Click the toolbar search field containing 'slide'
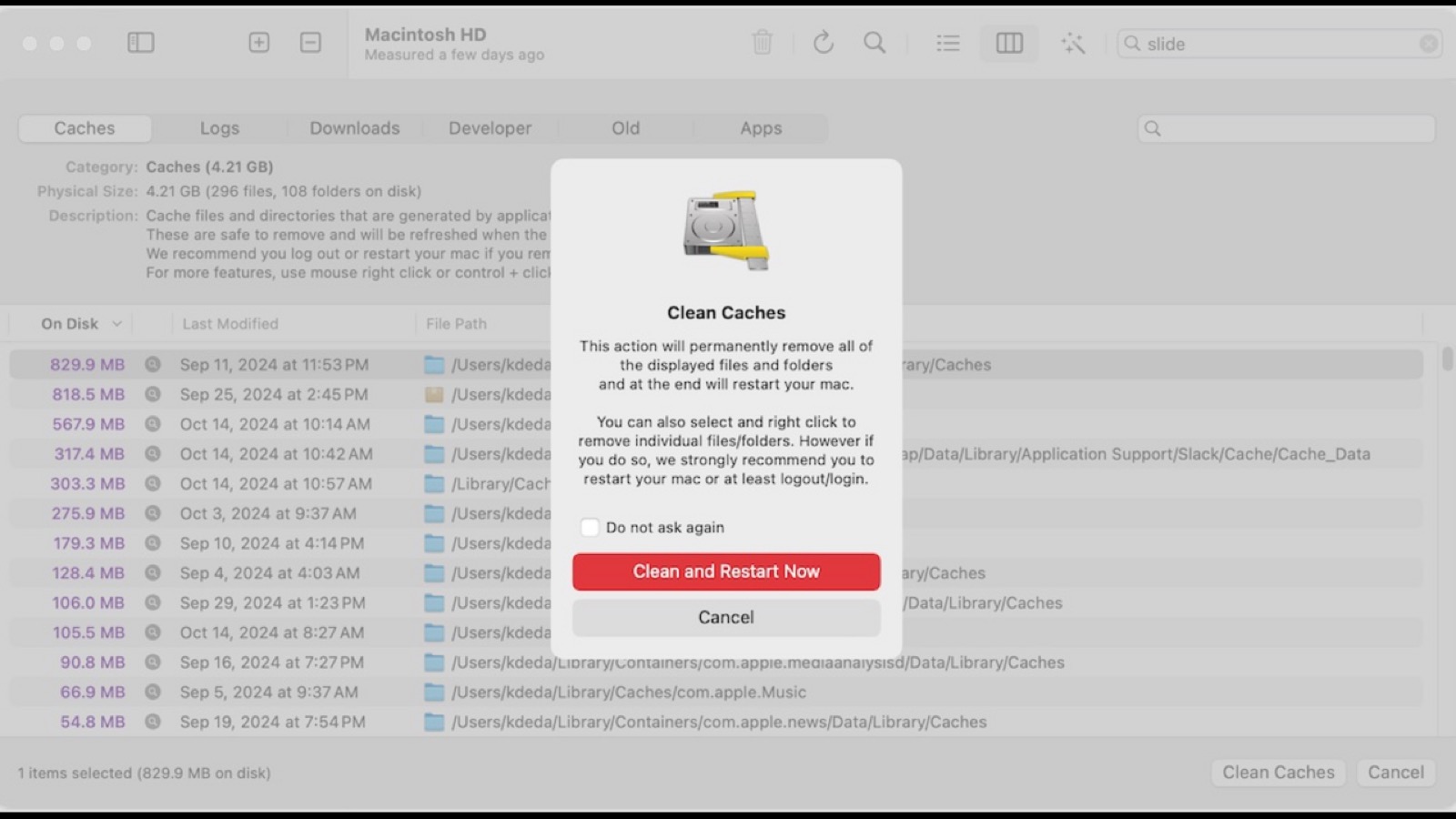Screen dimensions: 1456x819 tap(1279, 44)
